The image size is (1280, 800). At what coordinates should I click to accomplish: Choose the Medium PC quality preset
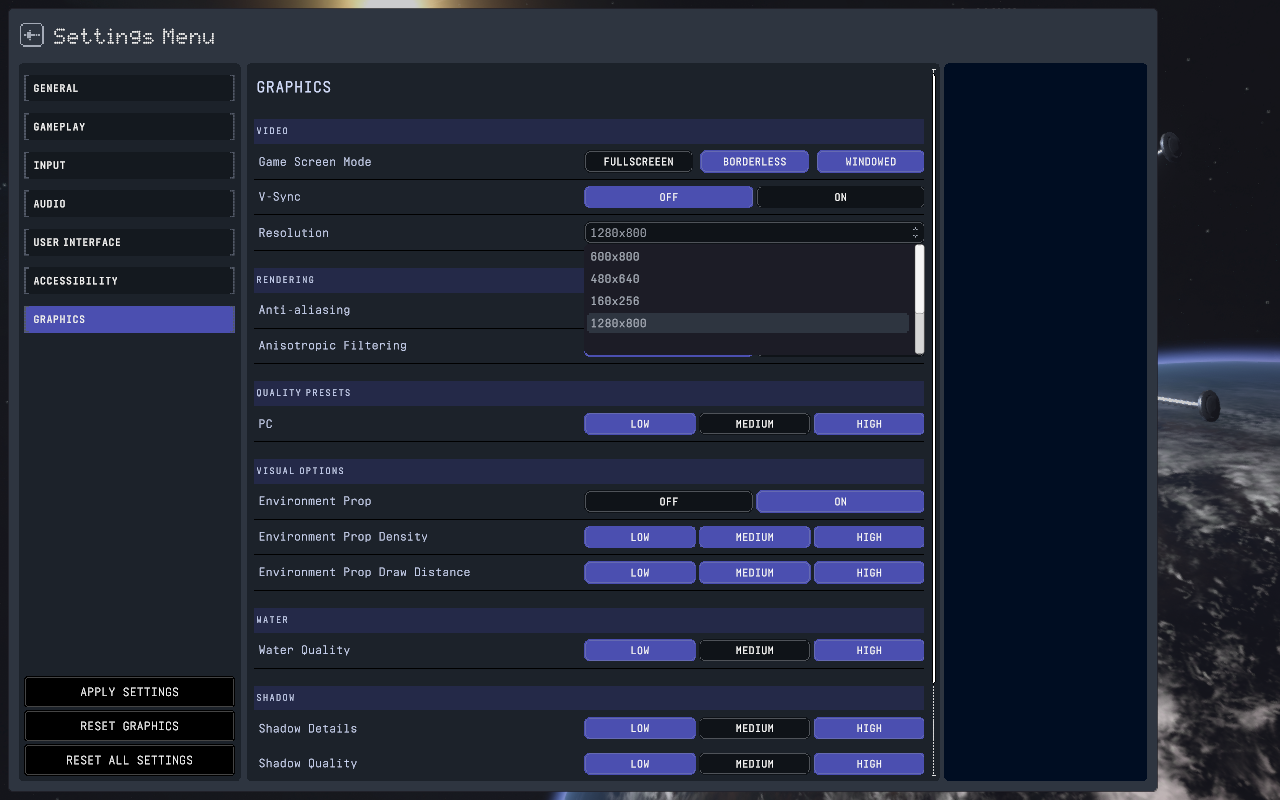pos(754,425)
